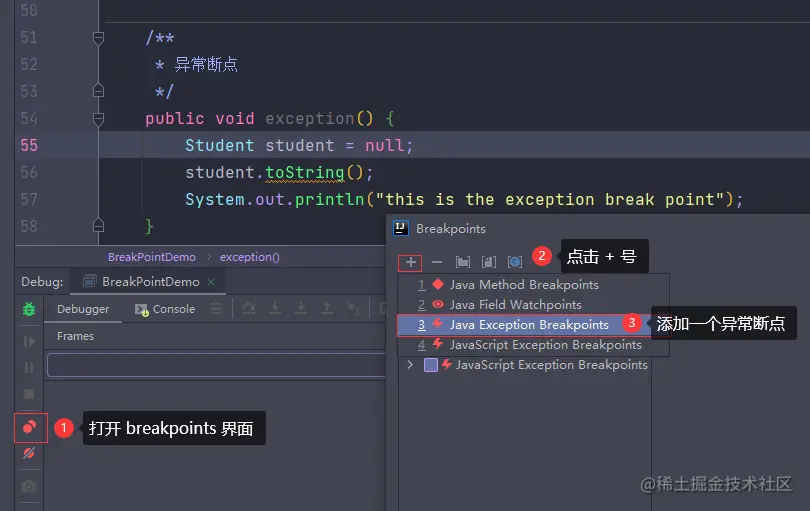The image size is (810, 511).
Task: Click the Resume Program icon in debug sidebar
Action: (29, 341)
